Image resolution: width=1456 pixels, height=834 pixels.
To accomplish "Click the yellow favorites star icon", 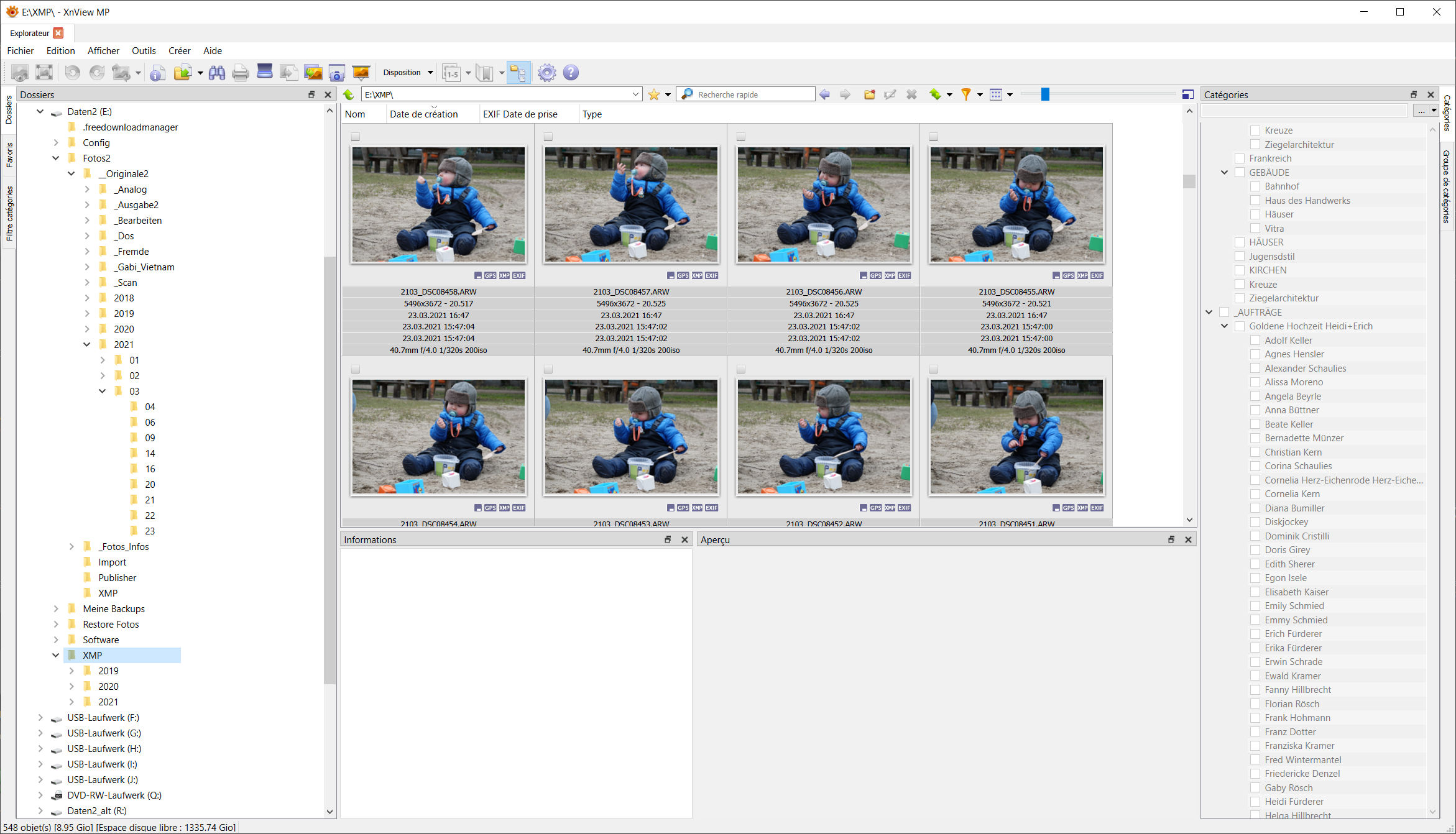I will [653, 94].
